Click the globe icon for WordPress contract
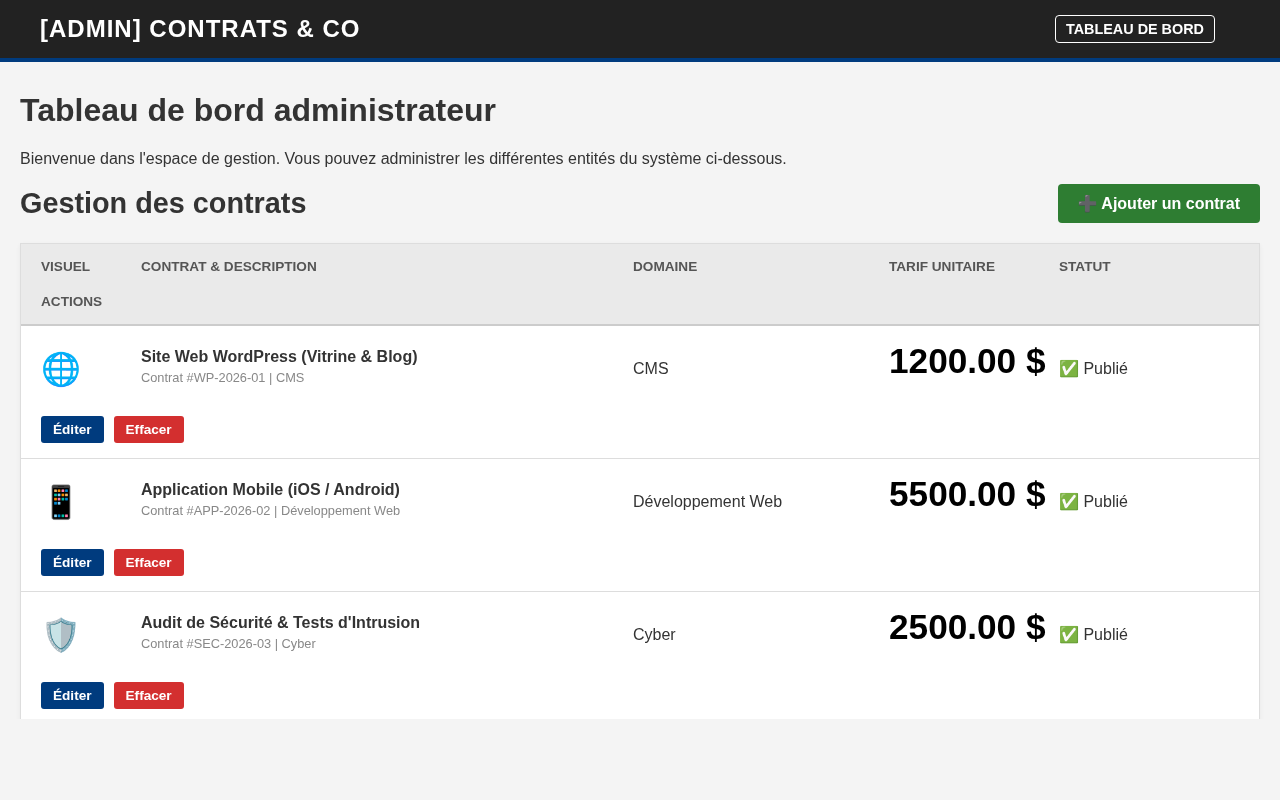 (61, 369)
